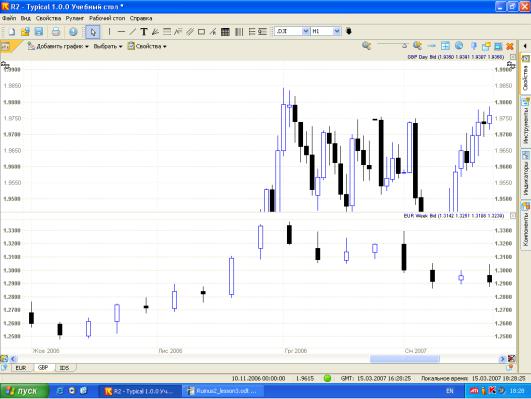Screen dimensions: 531x399
Task: Click the Save floppy disk icon
Action: point(39,32)
